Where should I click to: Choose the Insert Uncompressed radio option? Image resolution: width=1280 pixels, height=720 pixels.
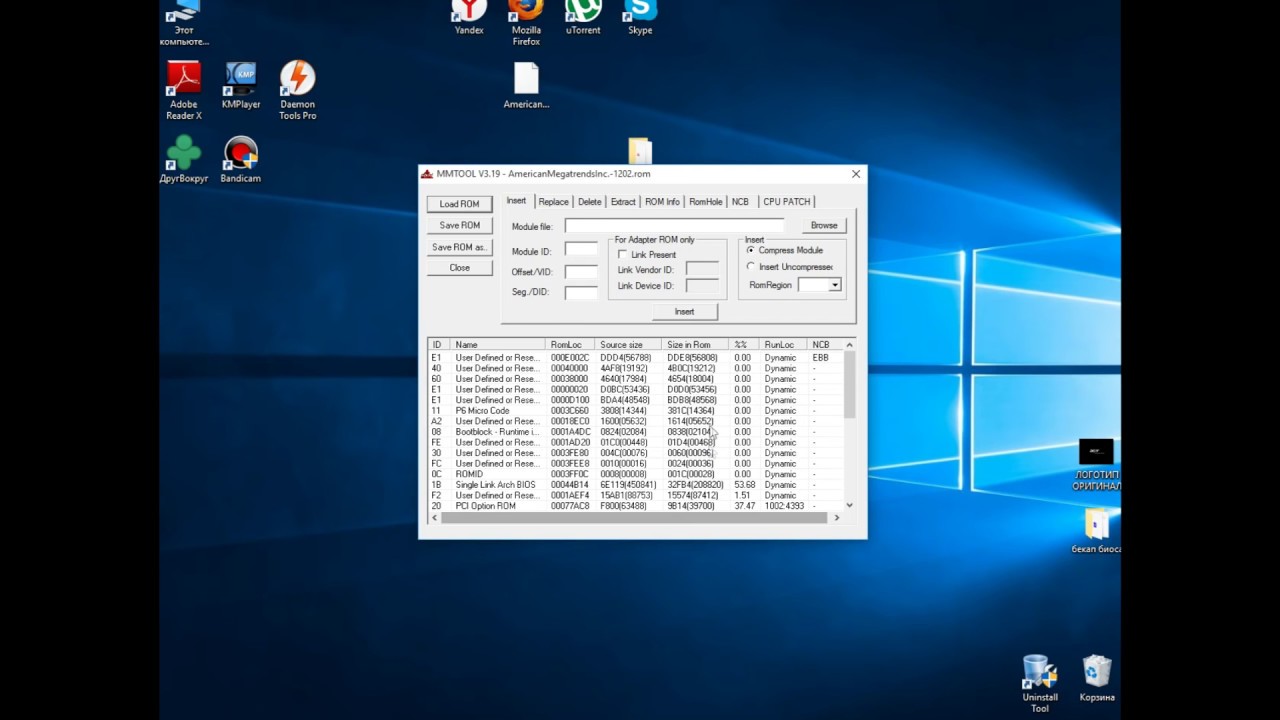click(x=751, y=267)
